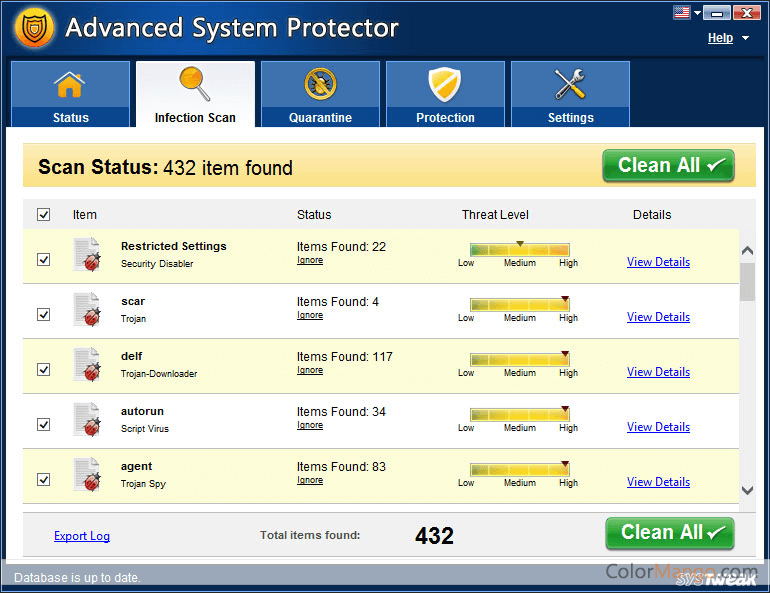Screen dimensions: 770x593
Task: Open the Quarantine bug icon
Action: (320, 85)
